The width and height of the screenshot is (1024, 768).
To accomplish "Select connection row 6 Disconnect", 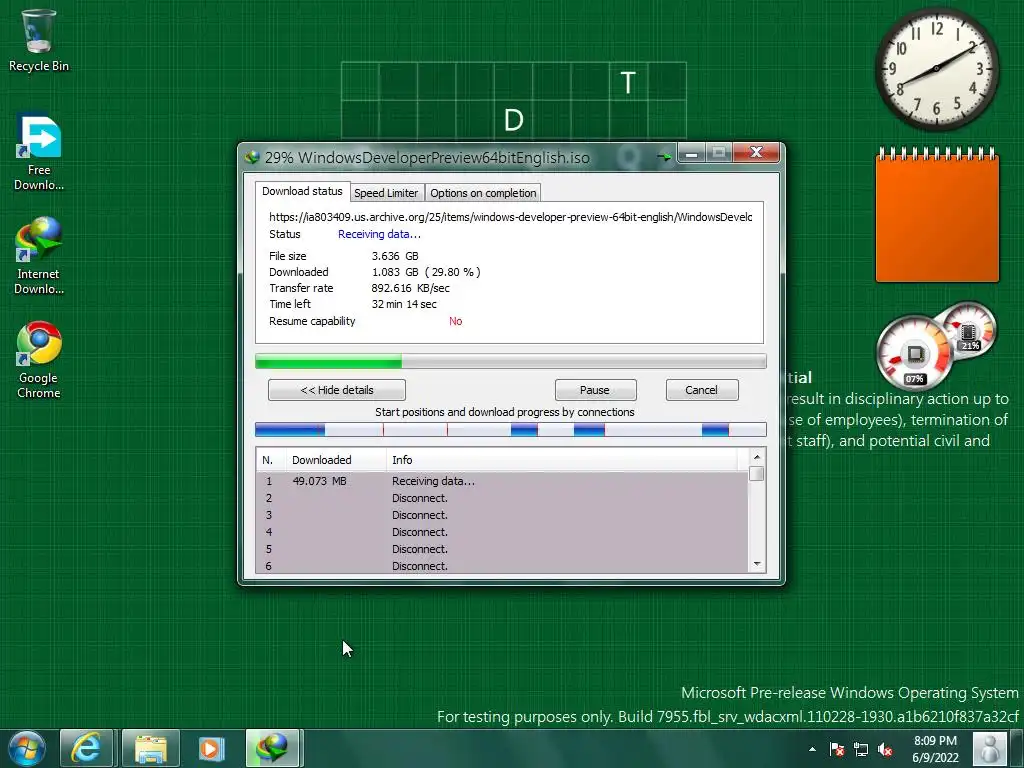I will (502, 566).
